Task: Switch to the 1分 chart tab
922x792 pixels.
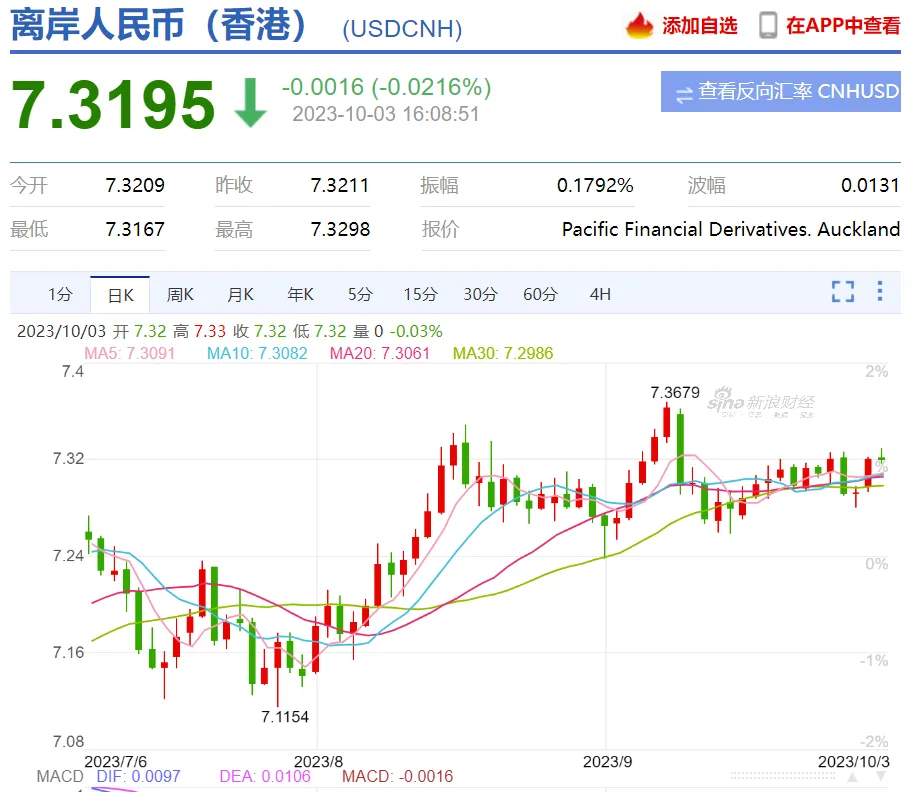Action: (x=60, y=294)
